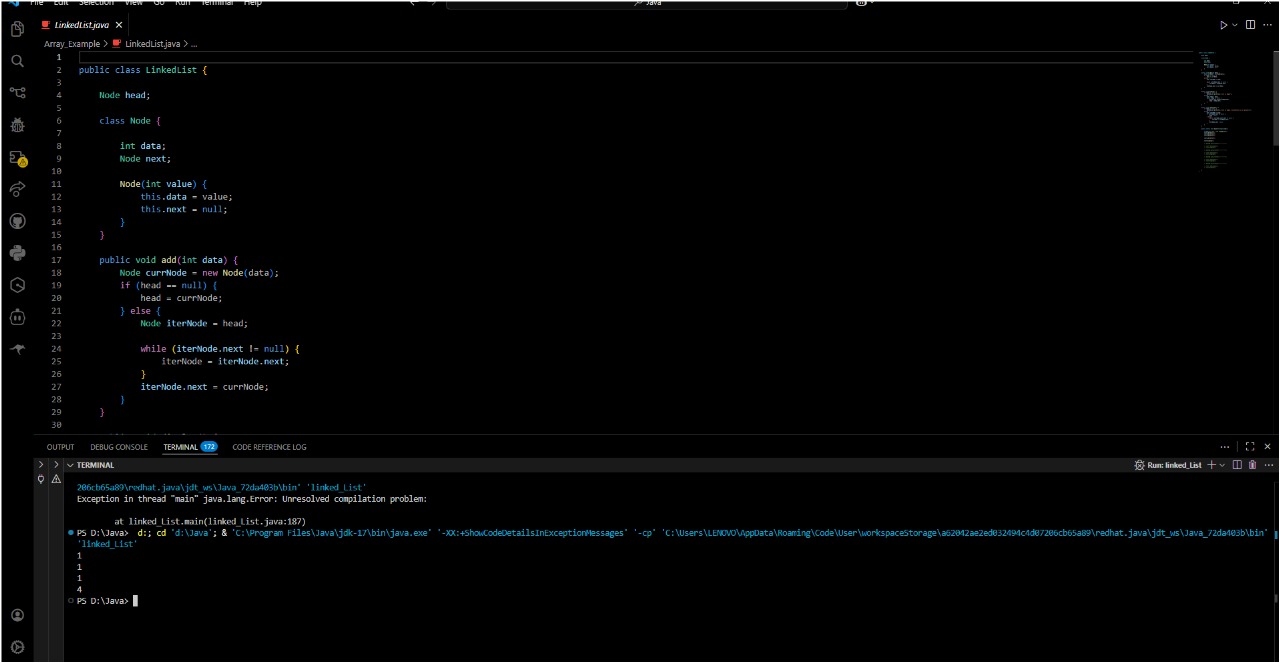Image resolution: width=1280 pixels, height=663 pixels.
Task: Collapse the TERMINAL section chevron
Action: click(x=69, y=465)
